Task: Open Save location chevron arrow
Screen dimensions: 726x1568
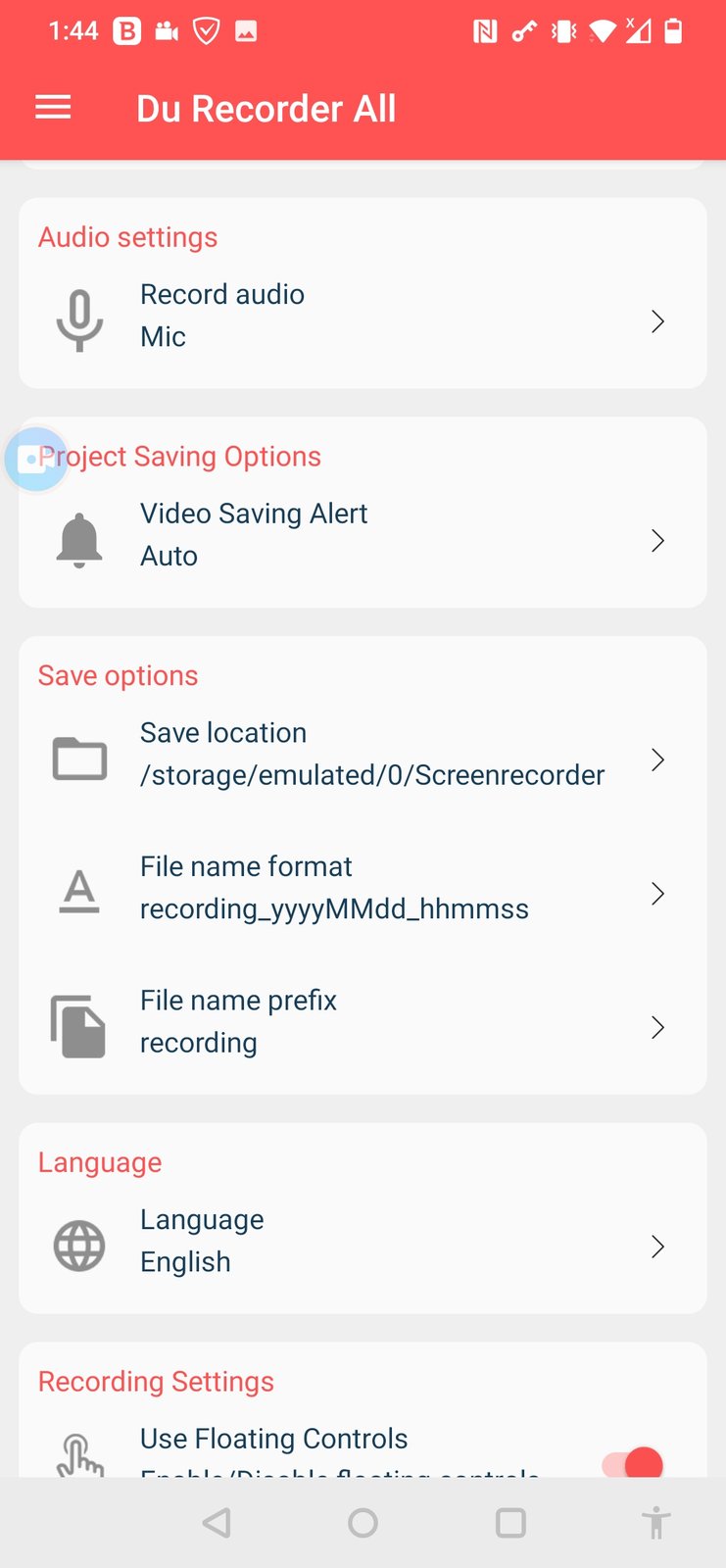Action: (657, 759)
